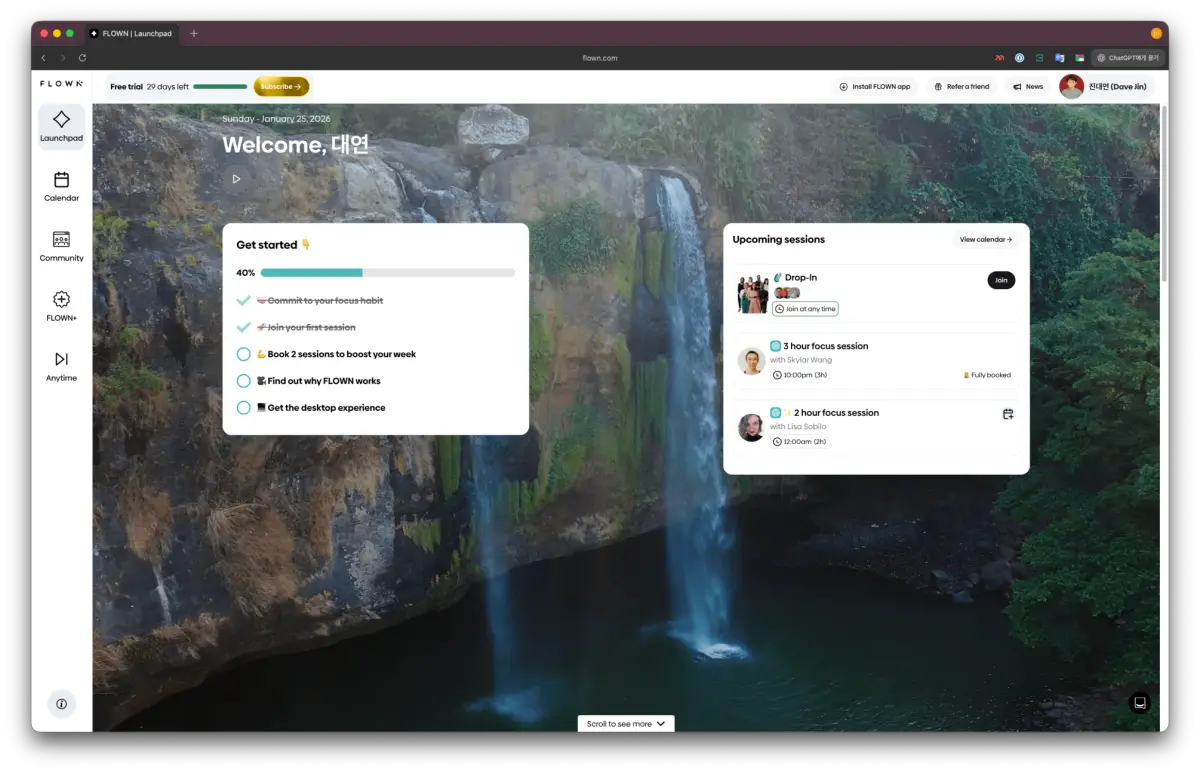
Task: Click the Drop-In group thumbnail
Action: tap(753, 294)
